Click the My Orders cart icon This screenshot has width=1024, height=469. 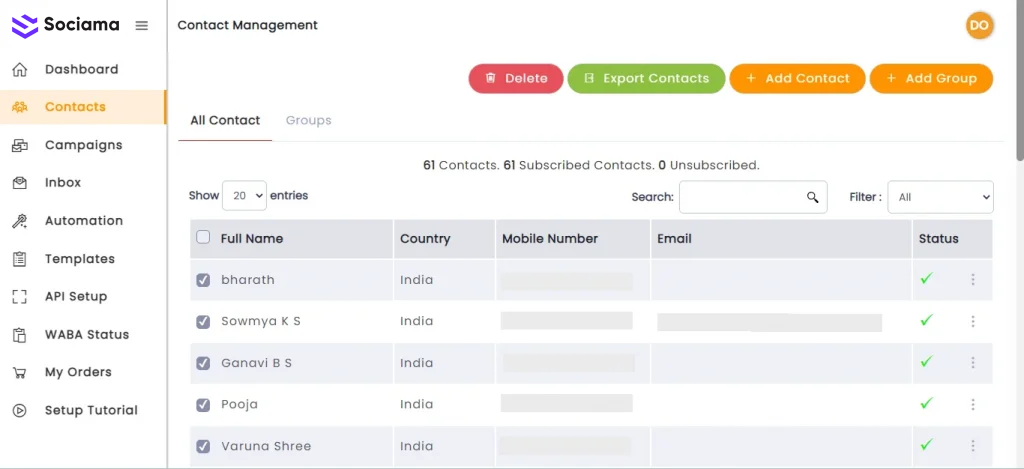[19, 372]
